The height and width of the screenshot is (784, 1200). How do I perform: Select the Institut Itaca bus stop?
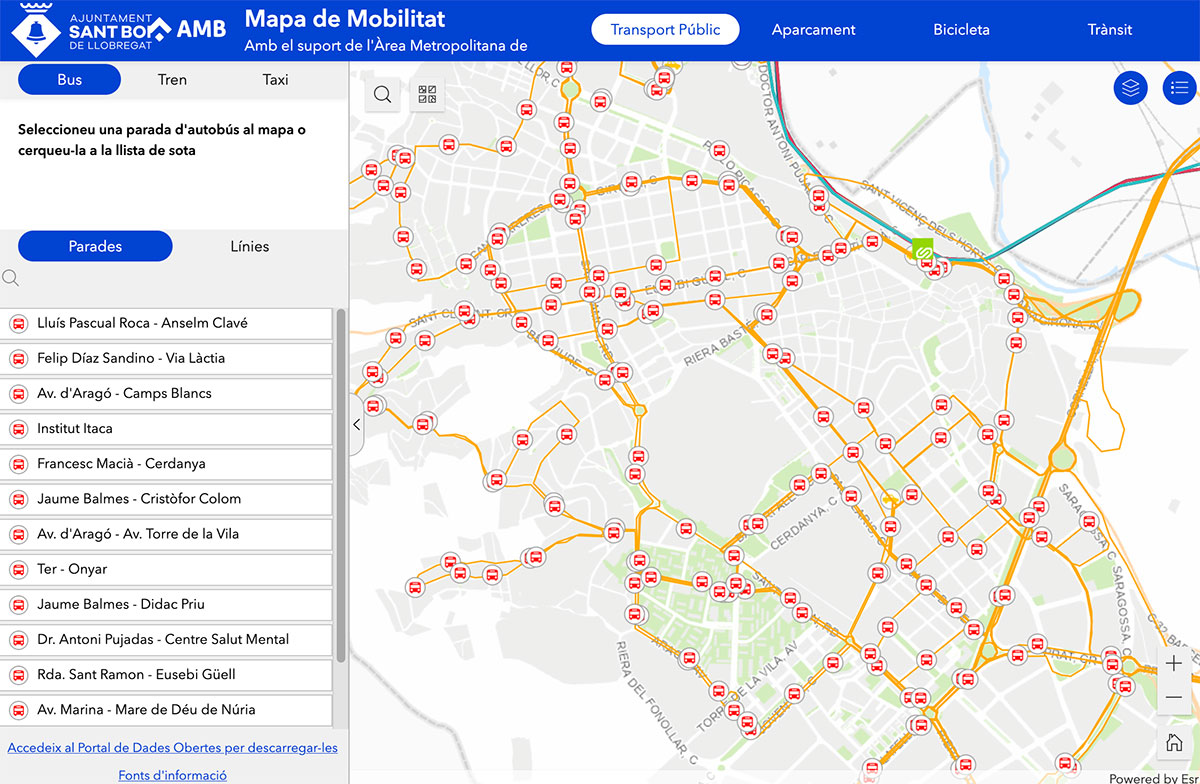tap(166, 429)
